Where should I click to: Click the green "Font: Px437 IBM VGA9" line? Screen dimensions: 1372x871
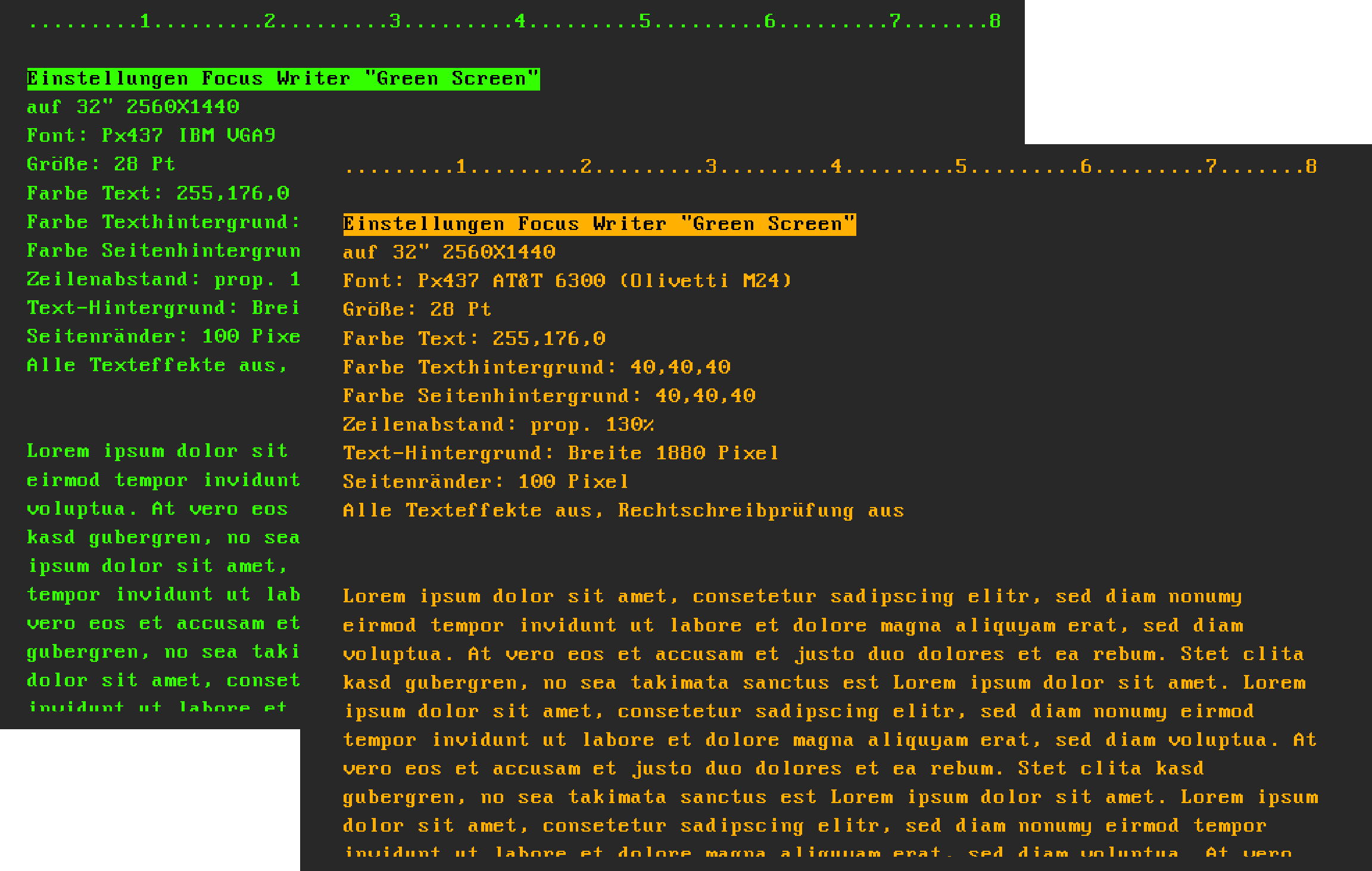151,136
